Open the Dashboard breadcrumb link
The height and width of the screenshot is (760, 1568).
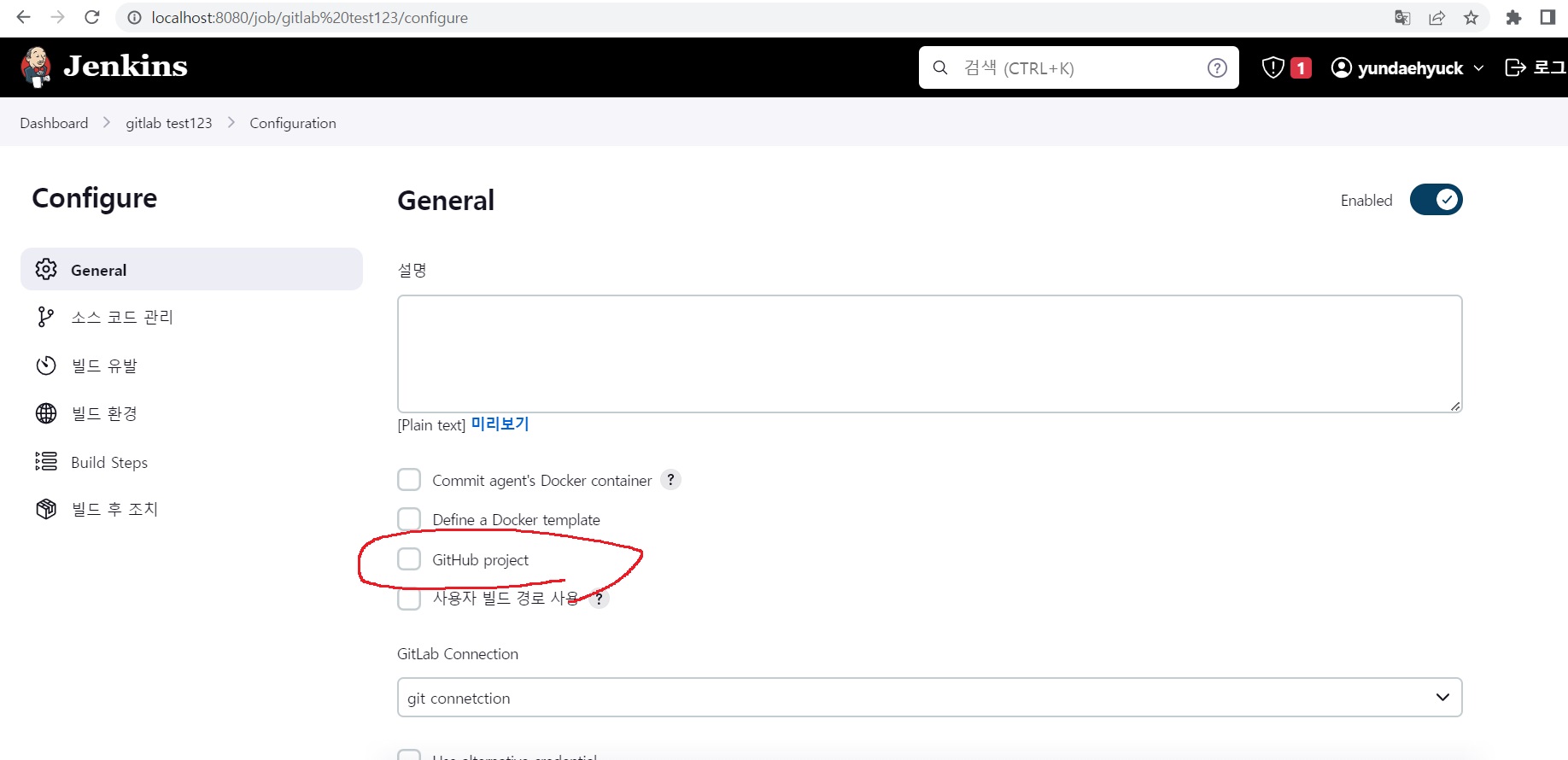(54, 123)
